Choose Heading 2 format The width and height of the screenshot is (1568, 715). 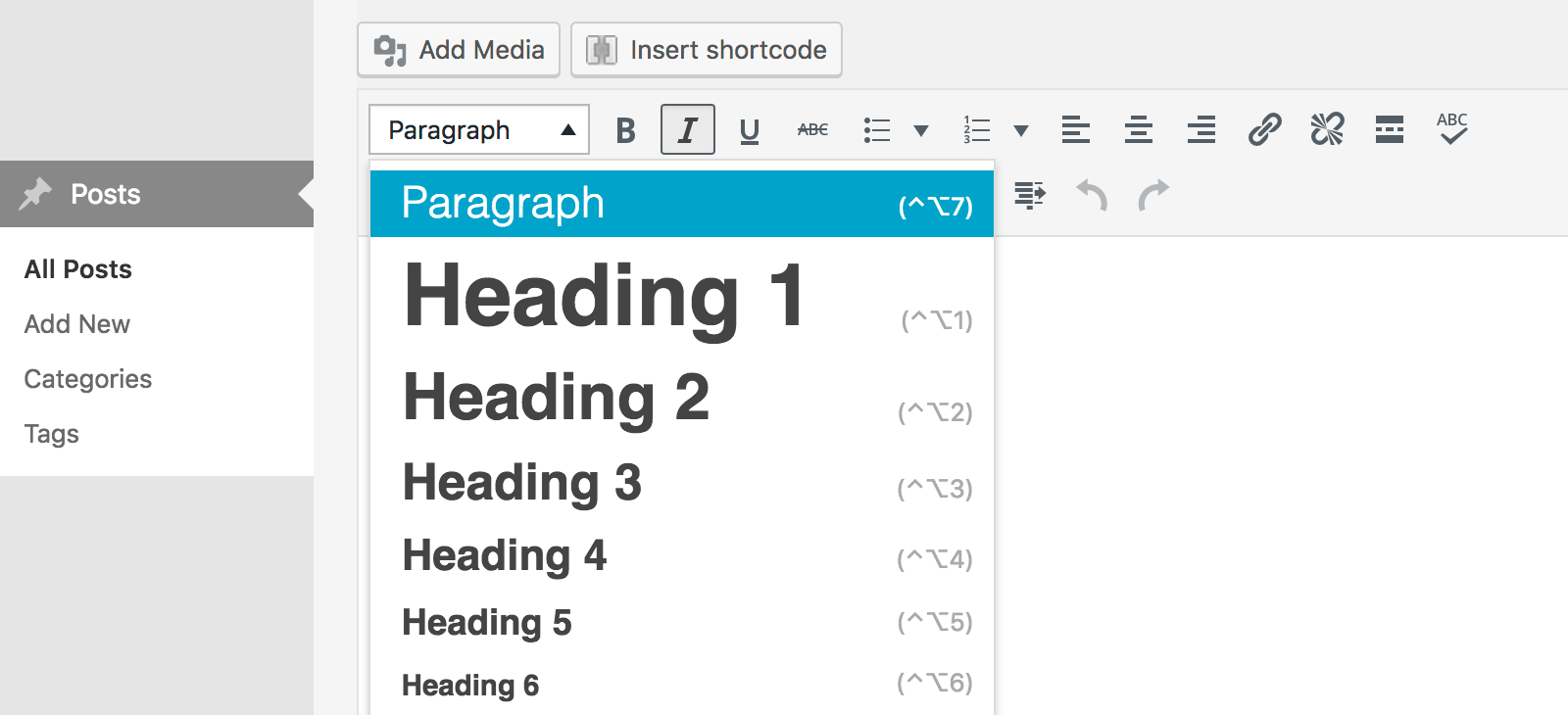(x=682, y=398)
